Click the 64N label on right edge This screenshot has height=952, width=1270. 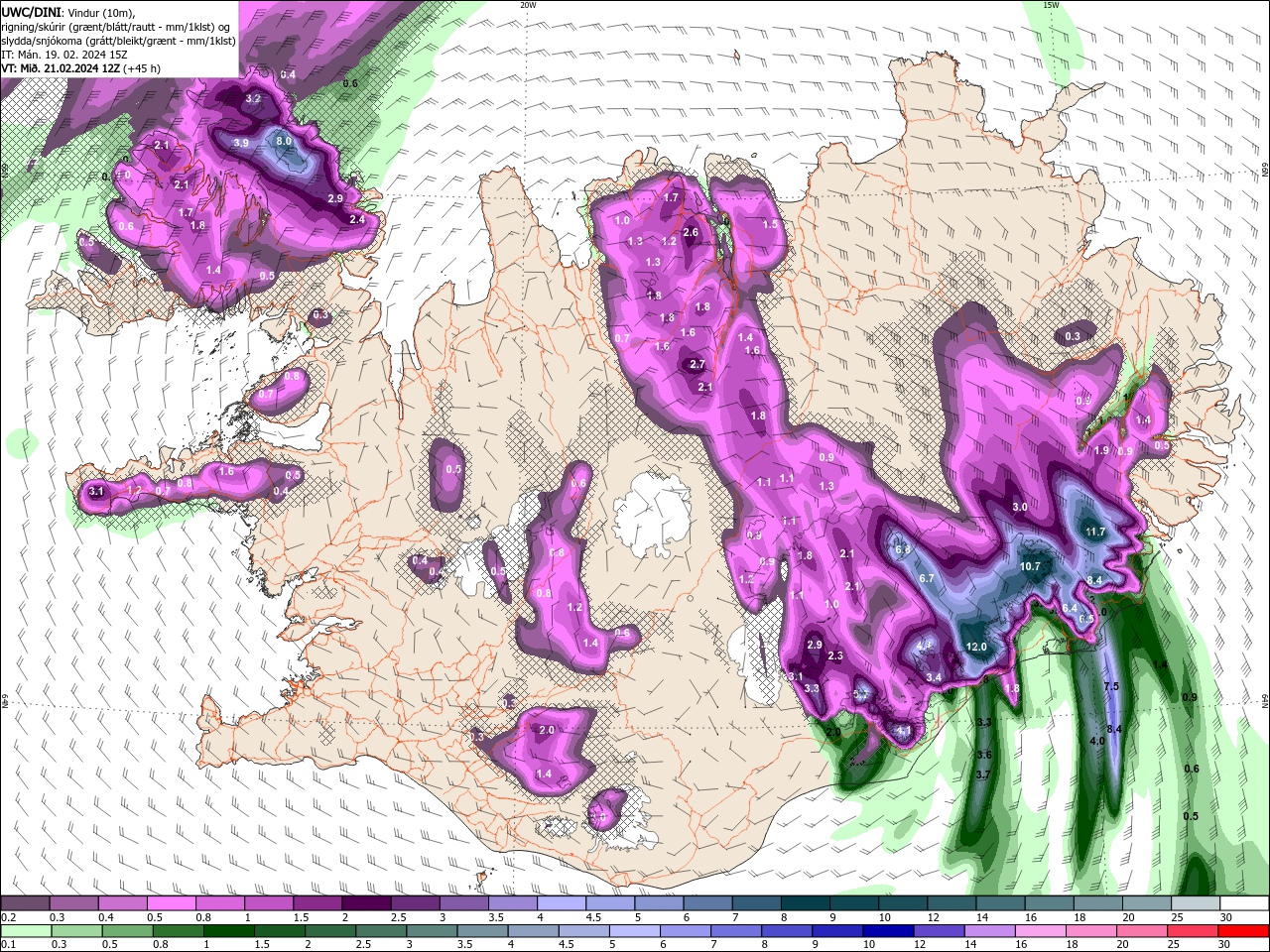(x=1265, y=700)
